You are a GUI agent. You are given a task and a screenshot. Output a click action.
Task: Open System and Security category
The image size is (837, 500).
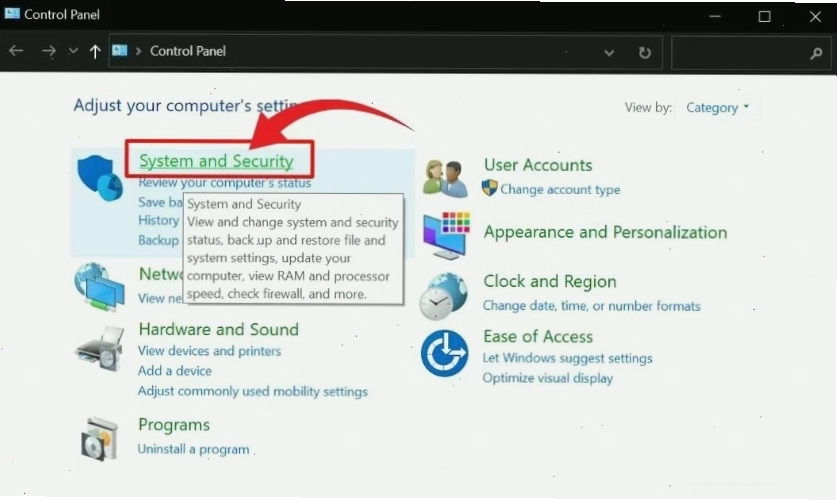[216, 161]
